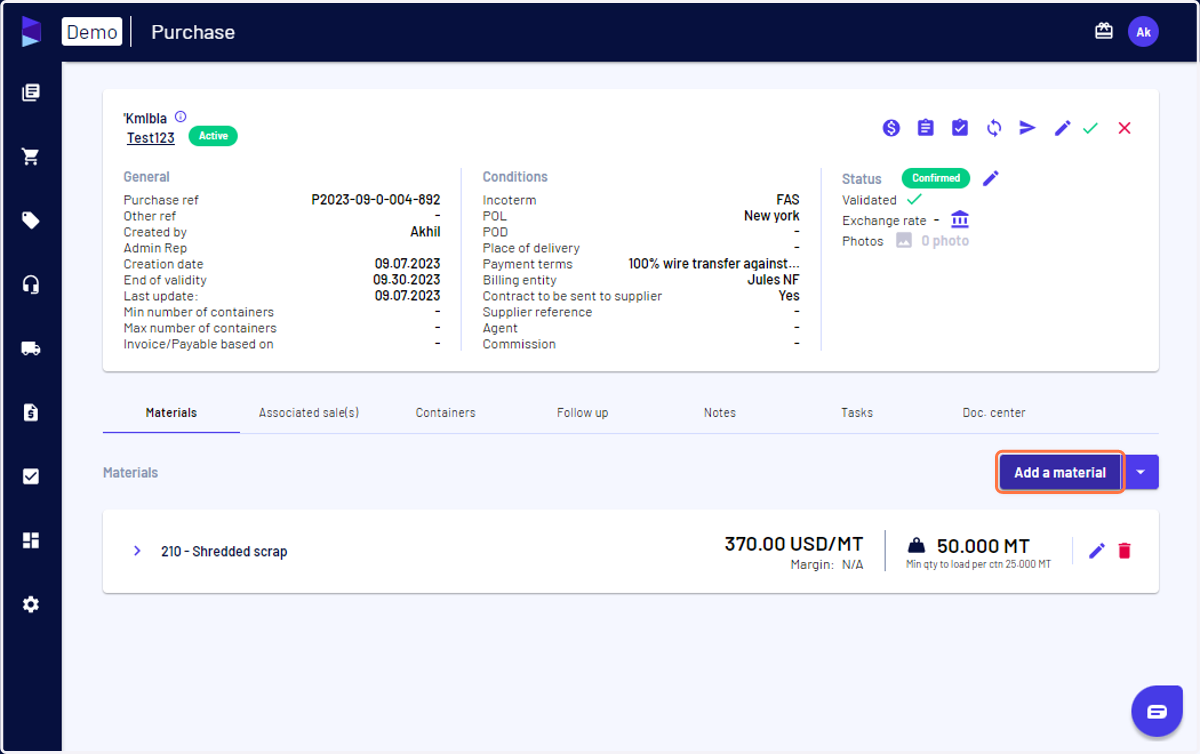Switch to the Associated sale(s) tab
Screen dimensions: 1200x754
coord(309,412)
